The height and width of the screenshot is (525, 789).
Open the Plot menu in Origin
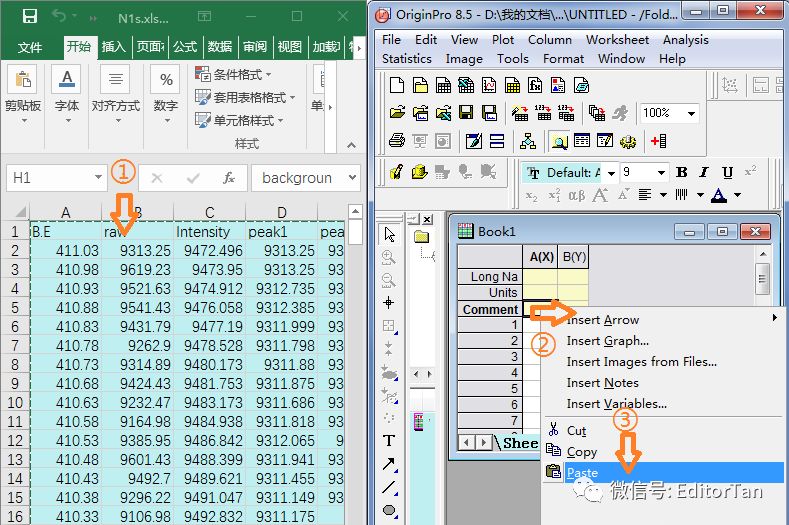[x=503, y=40]
